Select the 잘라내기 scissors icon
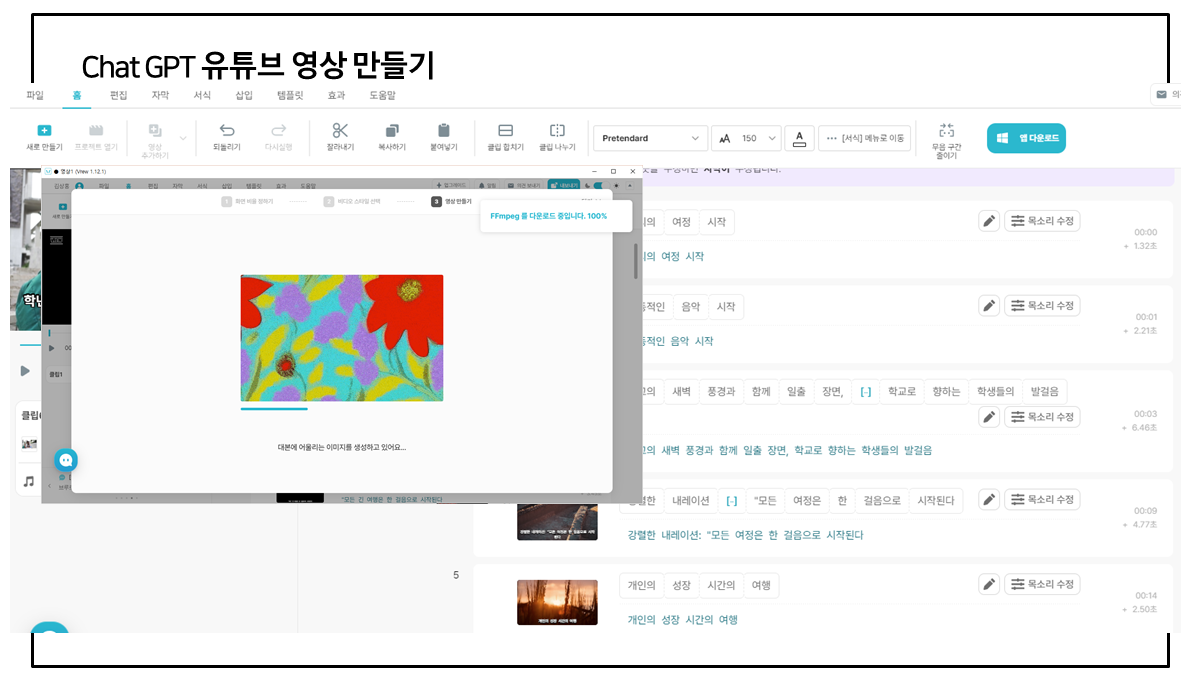Screen dimensions: 1200x675 coord(340,130)
